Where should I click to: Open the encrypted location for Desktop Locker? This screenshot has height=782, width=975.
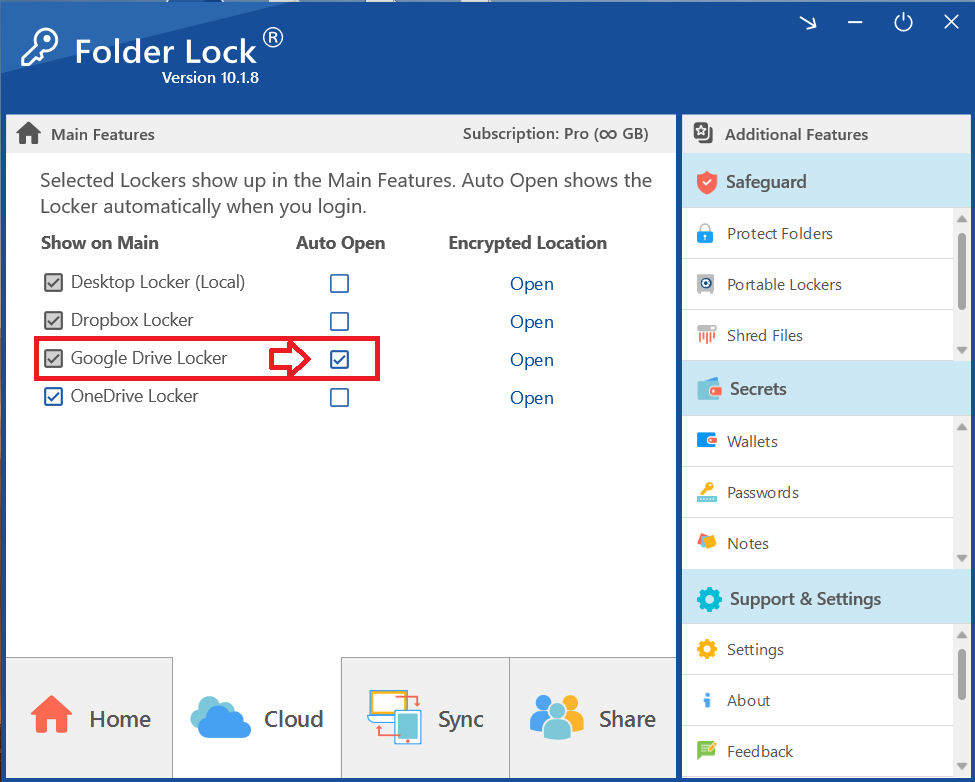click(x=531, y=284)
